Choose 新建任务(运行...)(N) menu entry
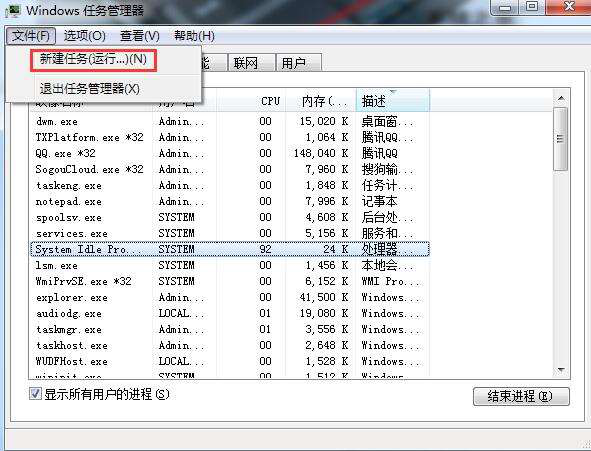This screenshot has width=591, height=451. [93, 59]
